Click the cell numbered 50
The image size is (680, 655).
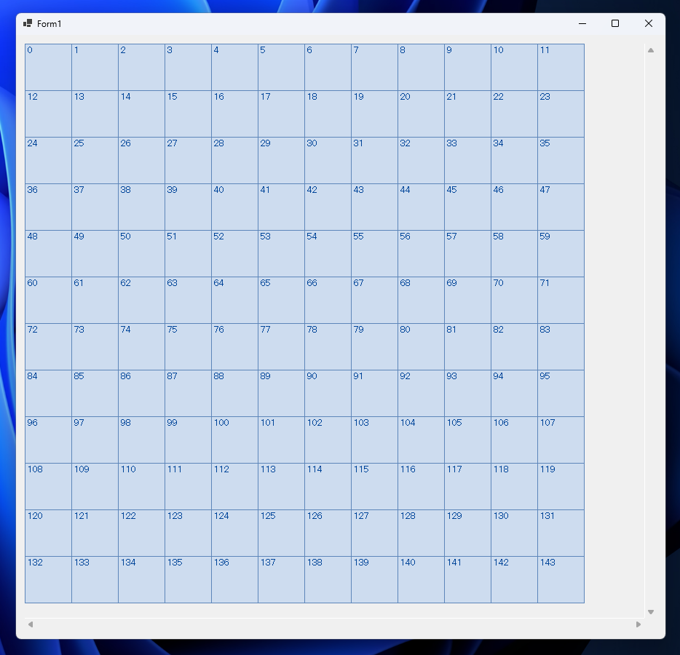[x=141, y=253]
